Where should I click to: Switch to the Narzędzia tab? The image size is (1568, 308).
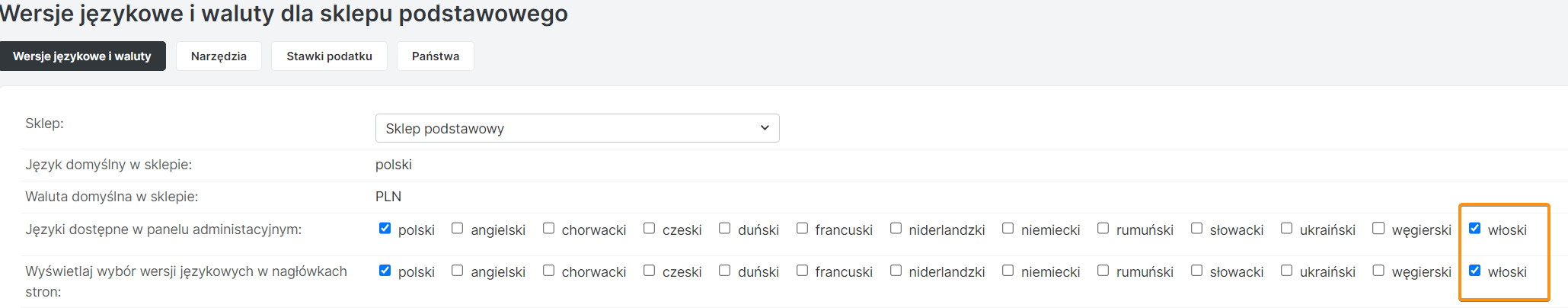(219, 56)
